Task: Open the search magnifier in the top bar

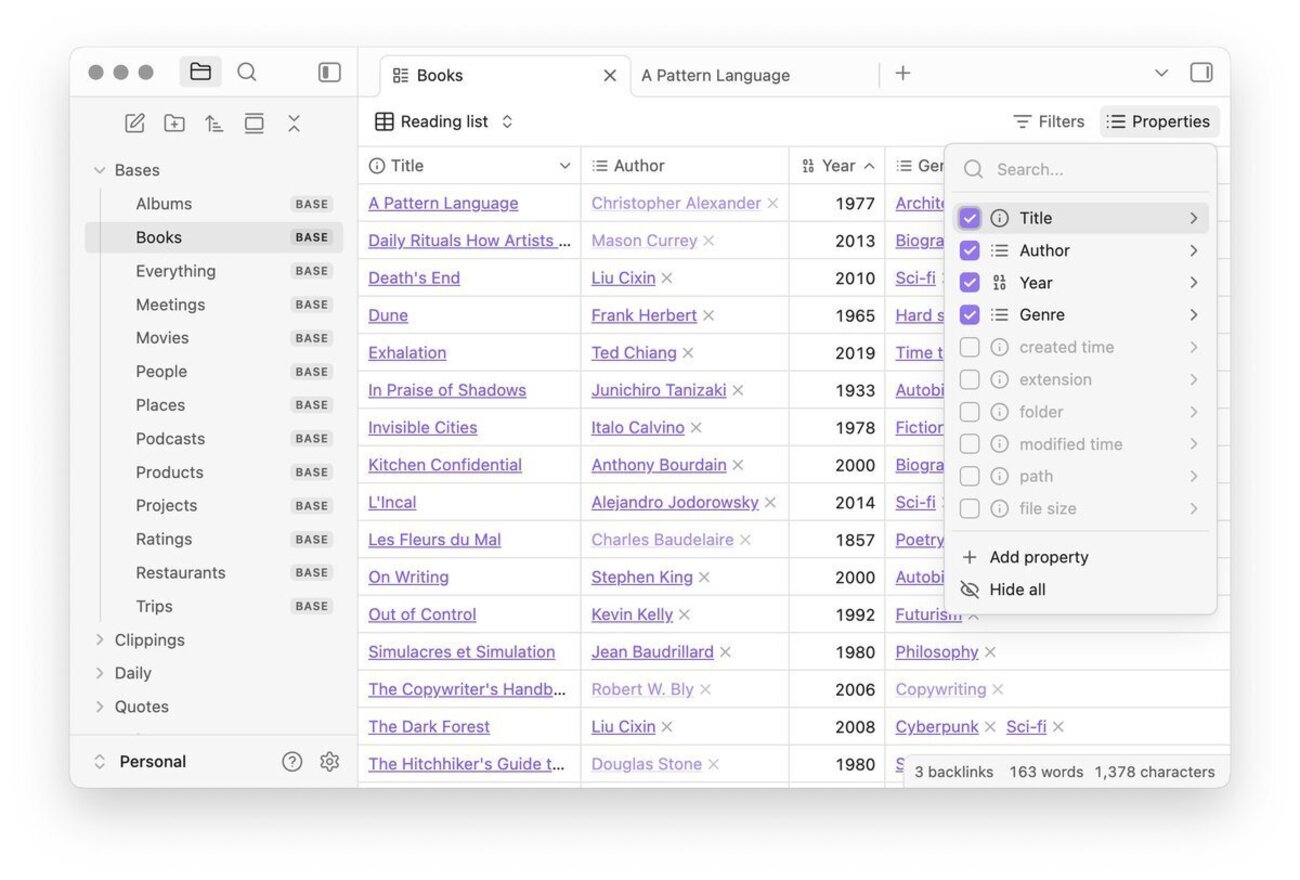Action: [x=247, y=72]
